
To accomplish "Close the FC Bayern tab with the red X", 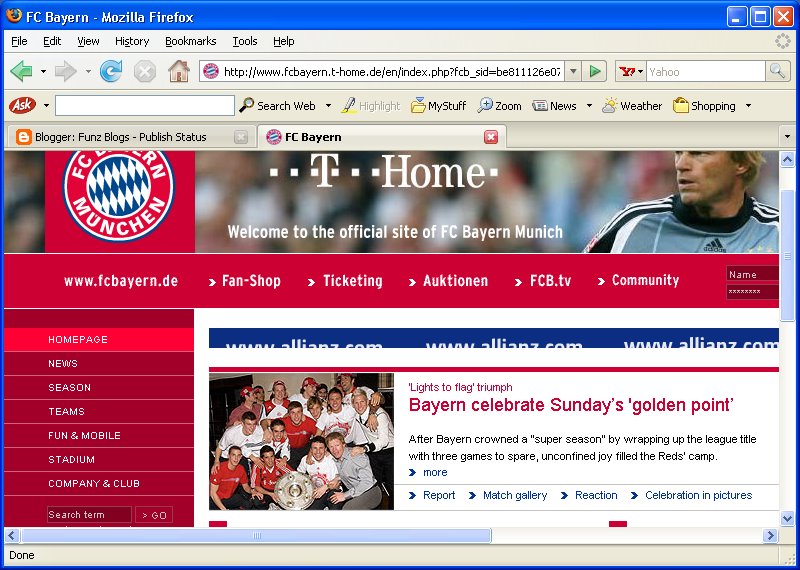I will pyautogui.click(x=491, y=137).
